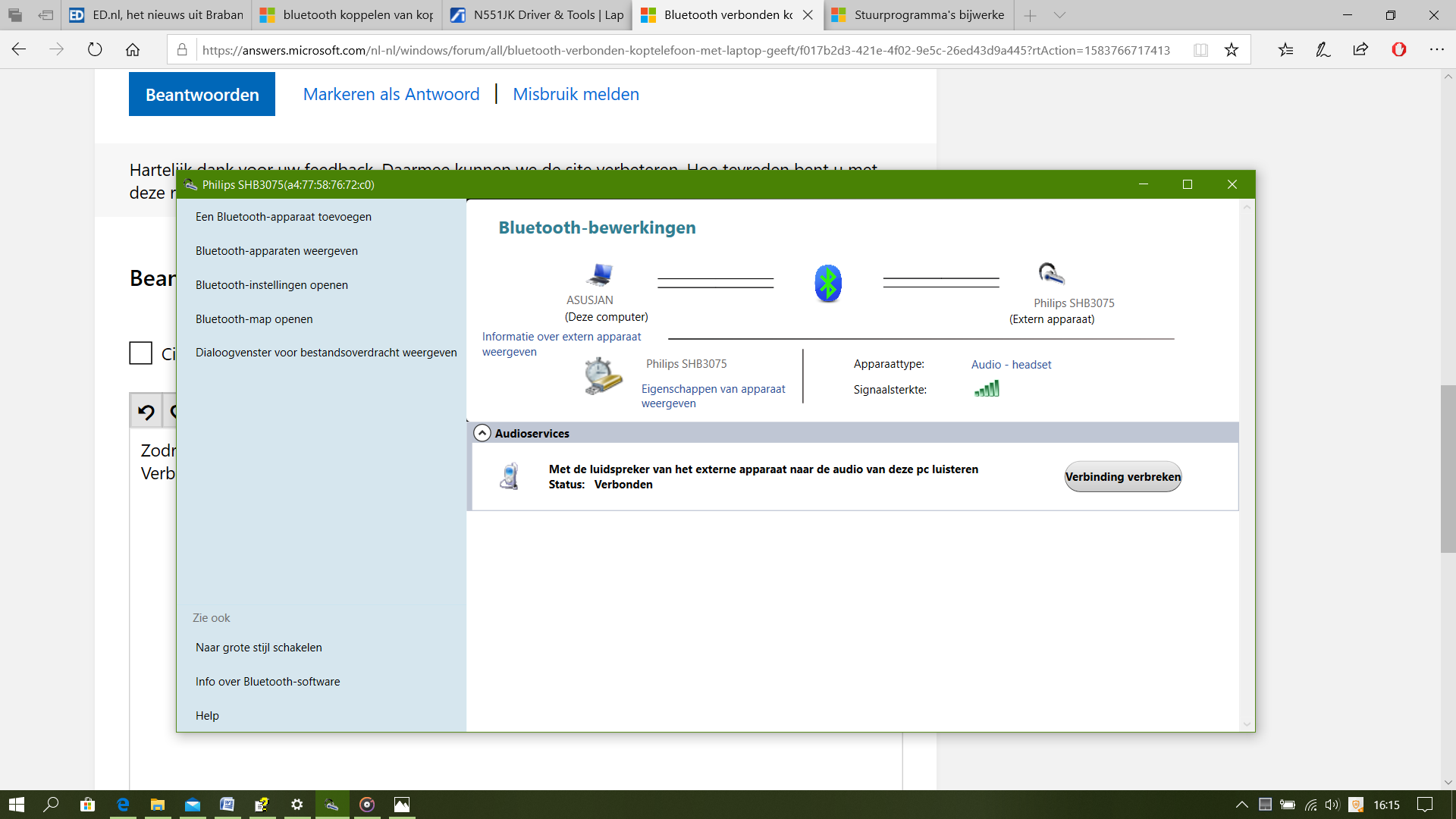Click the Bluetooth logo icon in the connection diagram

(827, 284)
